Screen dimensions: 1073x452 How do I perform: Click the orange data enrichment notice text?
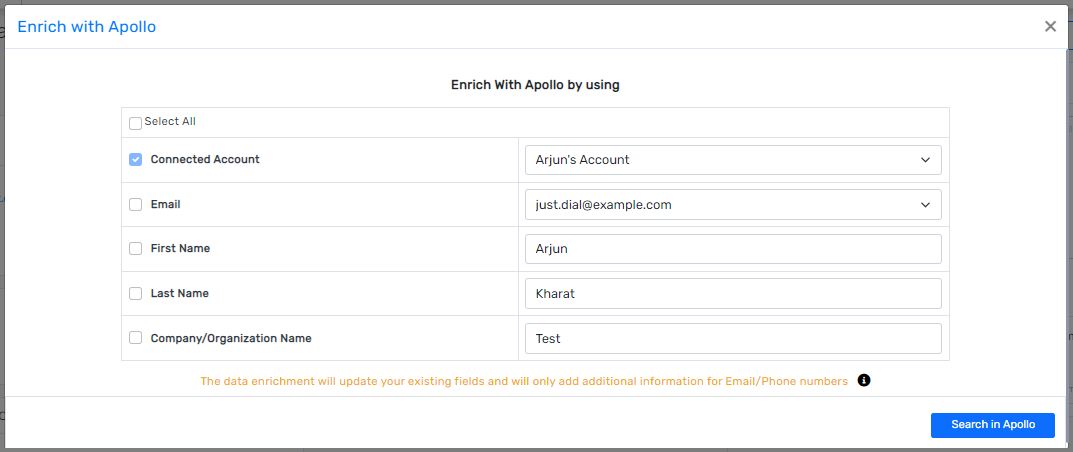tap(524, 381)
